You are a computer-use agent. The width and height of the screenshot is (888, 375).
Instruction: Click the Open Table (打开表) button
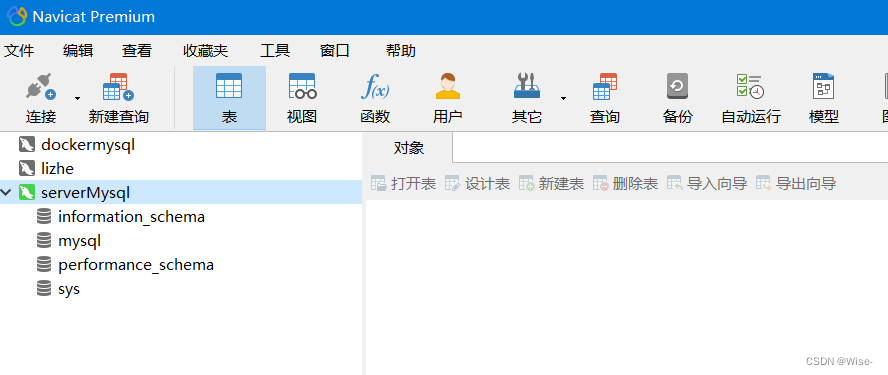pos(403,184)
